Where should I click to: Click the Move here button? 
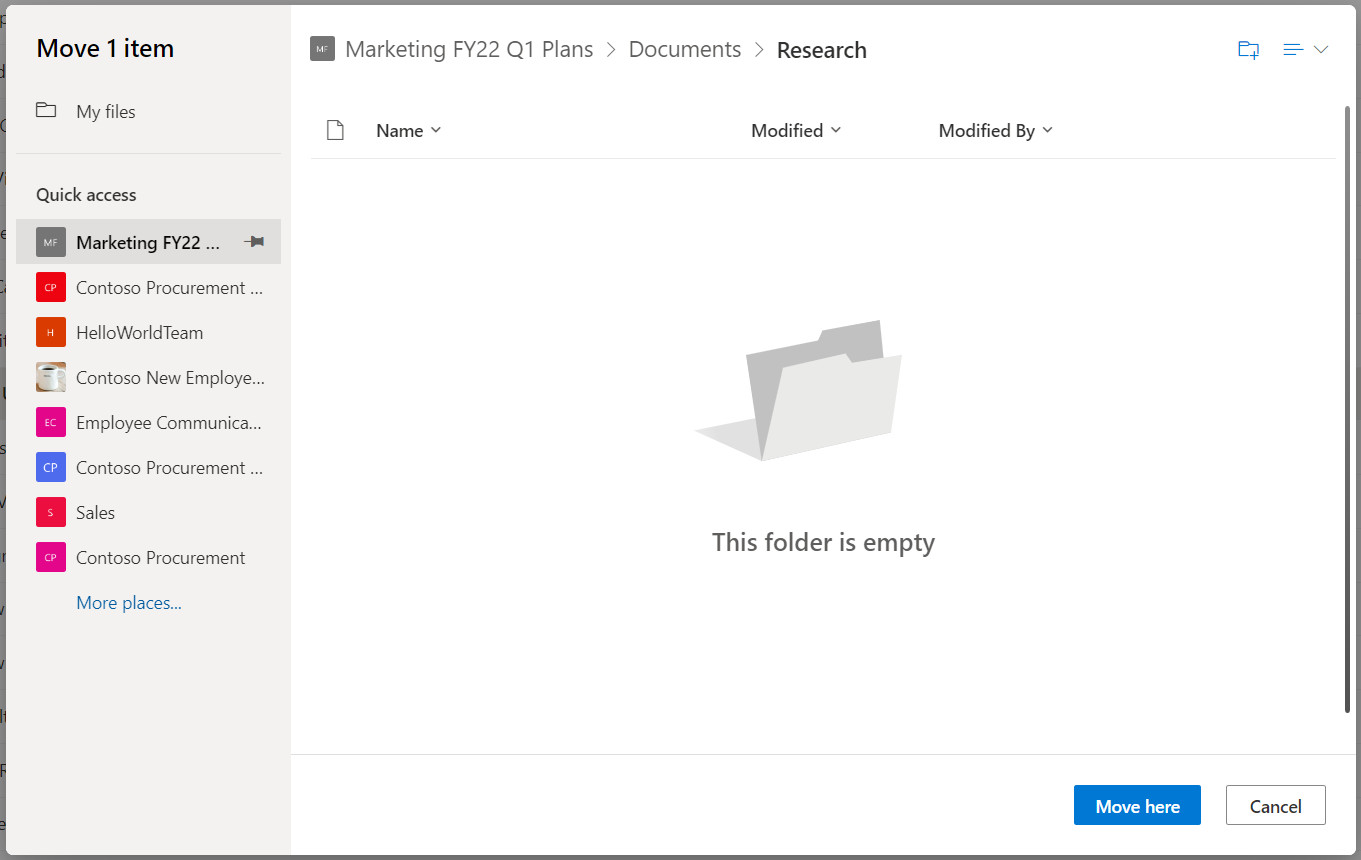click(1137, 806)
